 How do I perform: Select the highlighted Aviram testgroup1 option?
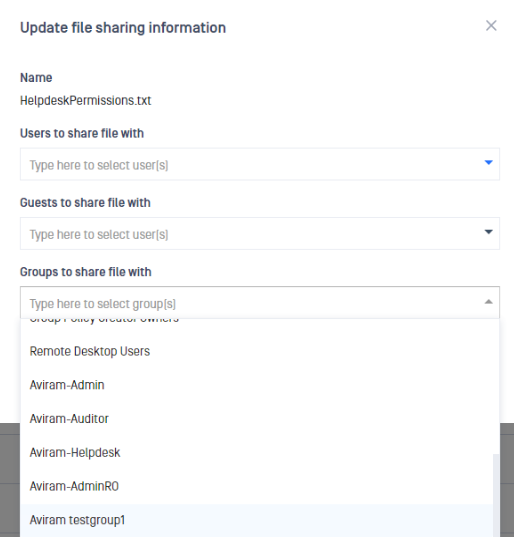click(x=256, y=520)
